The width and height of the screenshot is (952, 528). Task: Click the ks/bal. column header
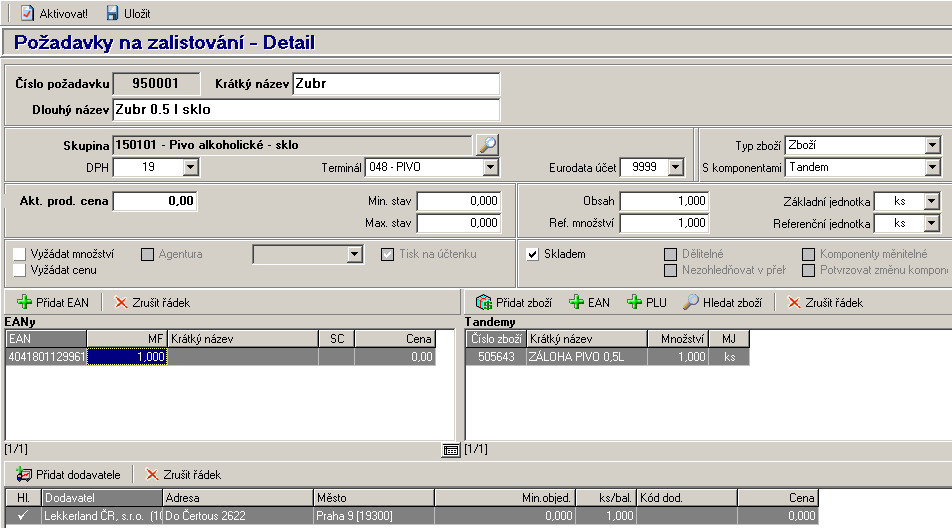(x=605, y=498)
